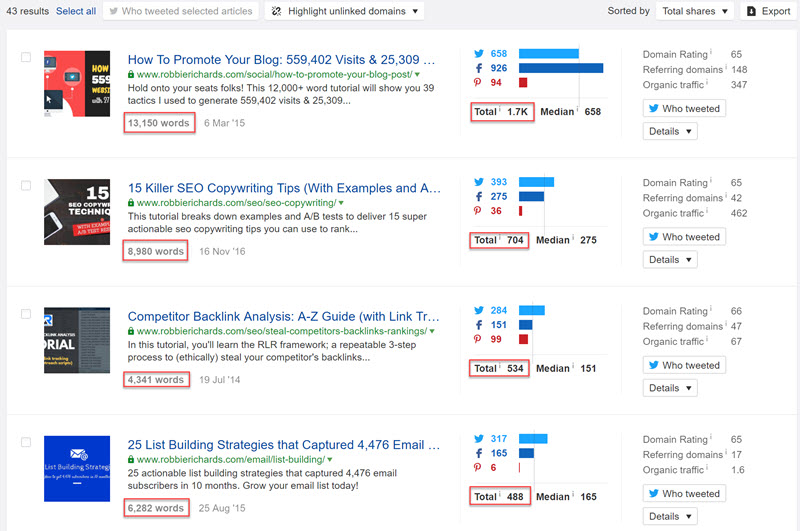Image resolution: width=800 pixels, height=531 pixels.
Task: Select checkbox for Competitor Backlink Analysis article
Action: (x=26, y=314)
